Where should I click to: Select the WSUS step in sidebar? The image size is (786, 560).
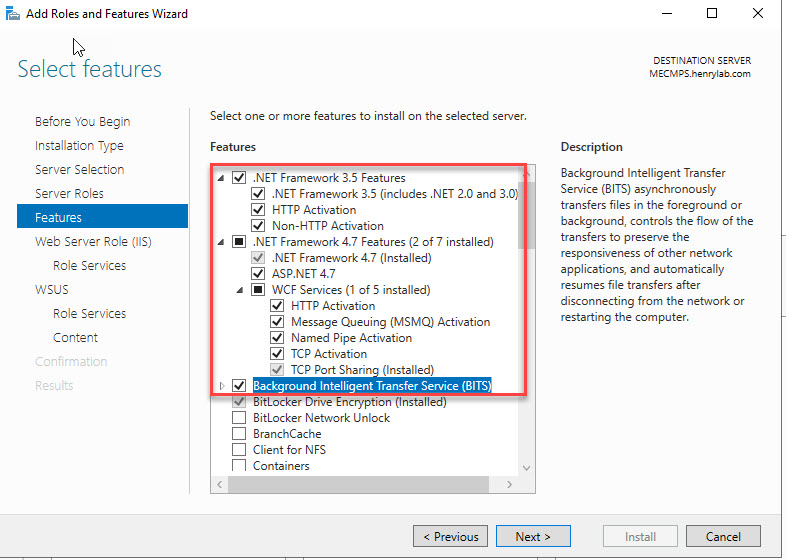(x=52, y=289)
